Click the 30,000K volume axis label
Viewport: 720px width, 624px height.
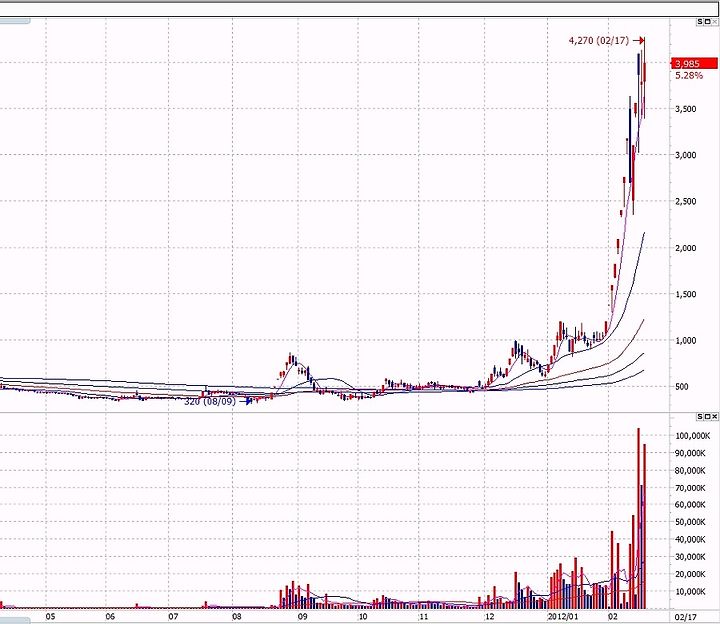(x=690, y=557)
